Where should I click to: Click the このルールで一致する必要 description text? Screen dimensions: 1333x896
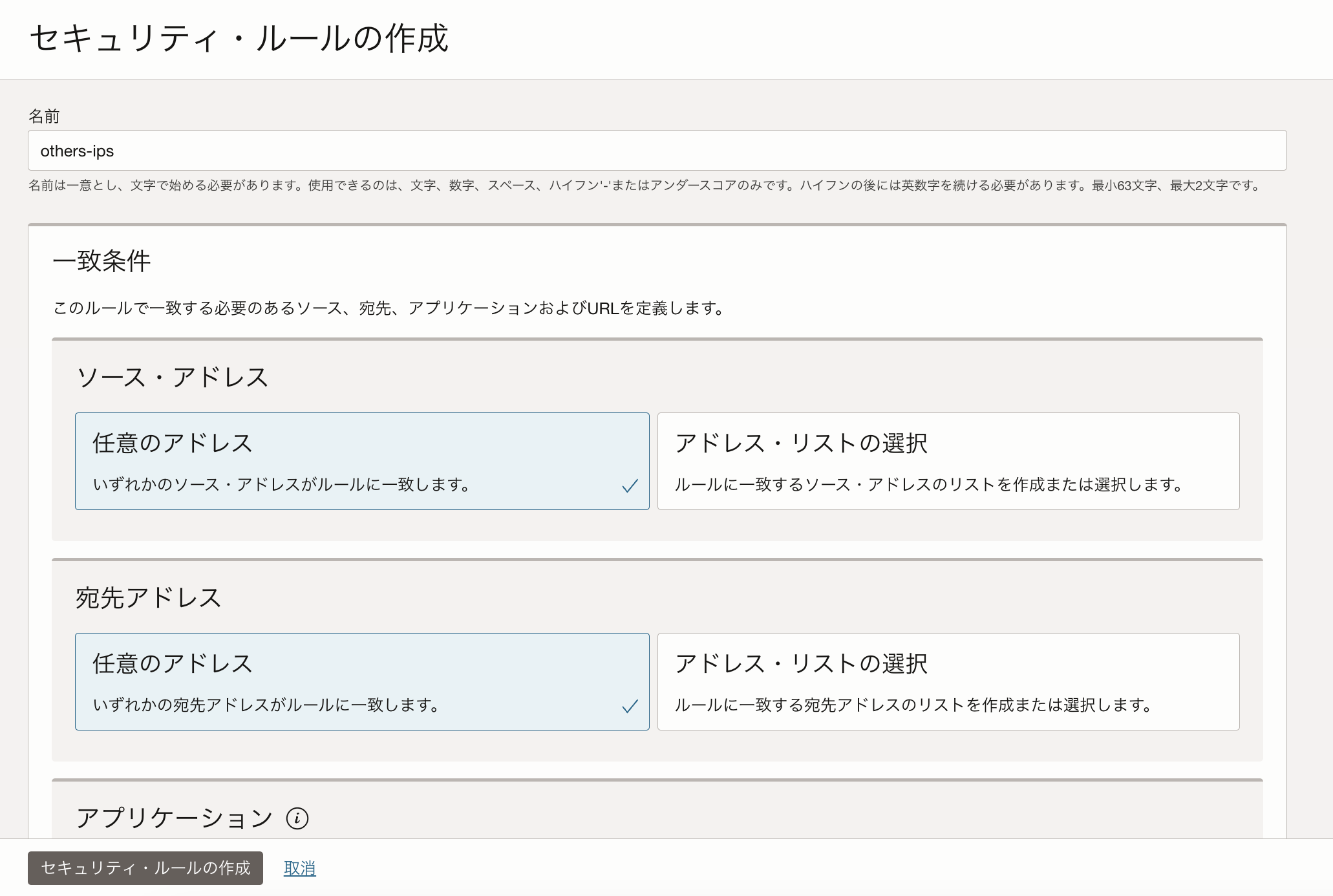389,308
